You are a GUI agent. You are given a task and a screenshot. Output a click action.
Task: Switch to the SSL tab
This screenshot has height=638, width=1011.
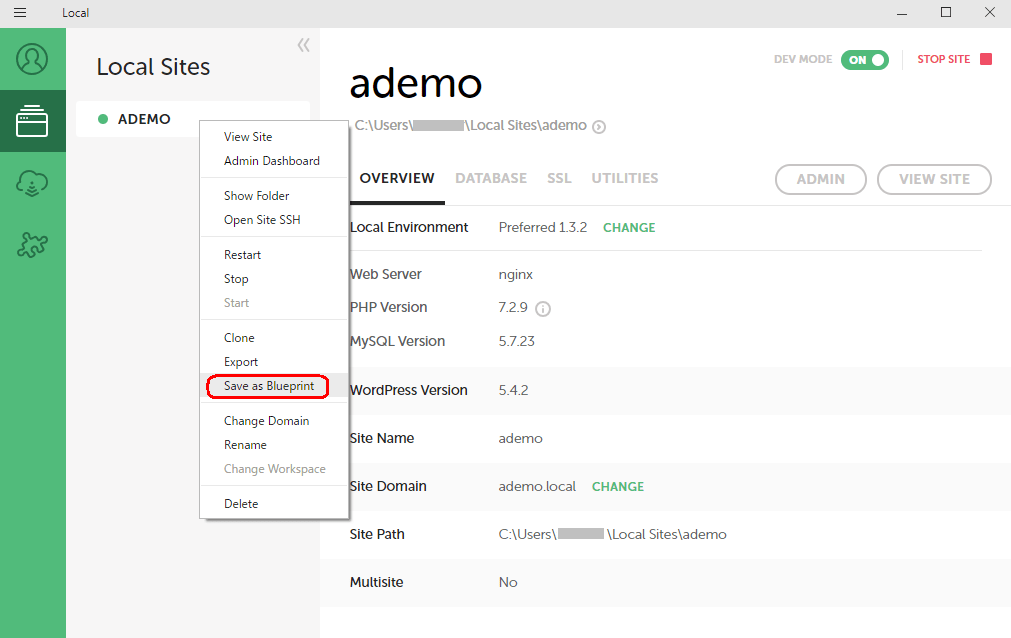tap(559, 178)
